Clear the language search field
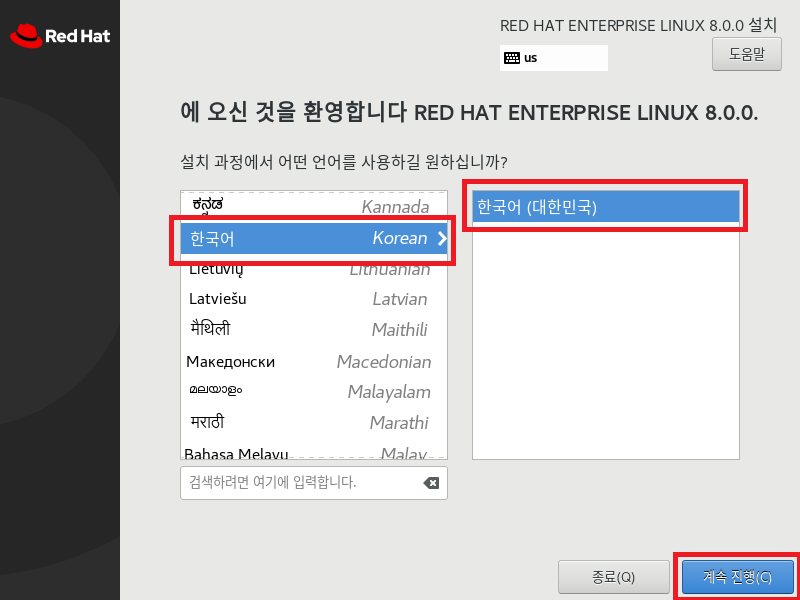800x600 pixels. coord(431,483)
